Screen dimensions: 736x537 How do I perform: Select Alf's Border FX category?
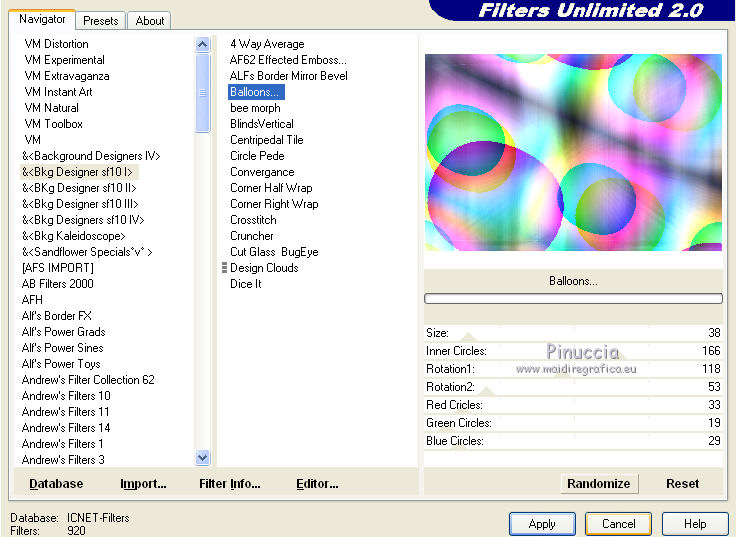tap(56, 315)
